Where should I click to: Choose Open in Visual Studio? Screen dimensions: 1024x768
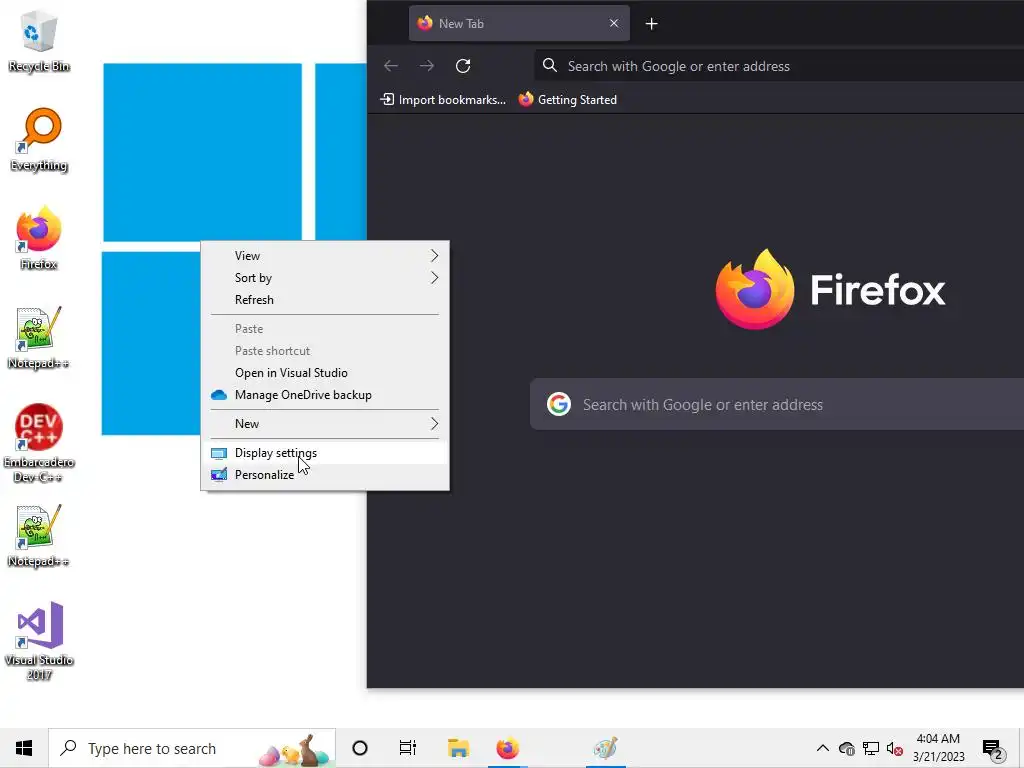coord(325,373)
